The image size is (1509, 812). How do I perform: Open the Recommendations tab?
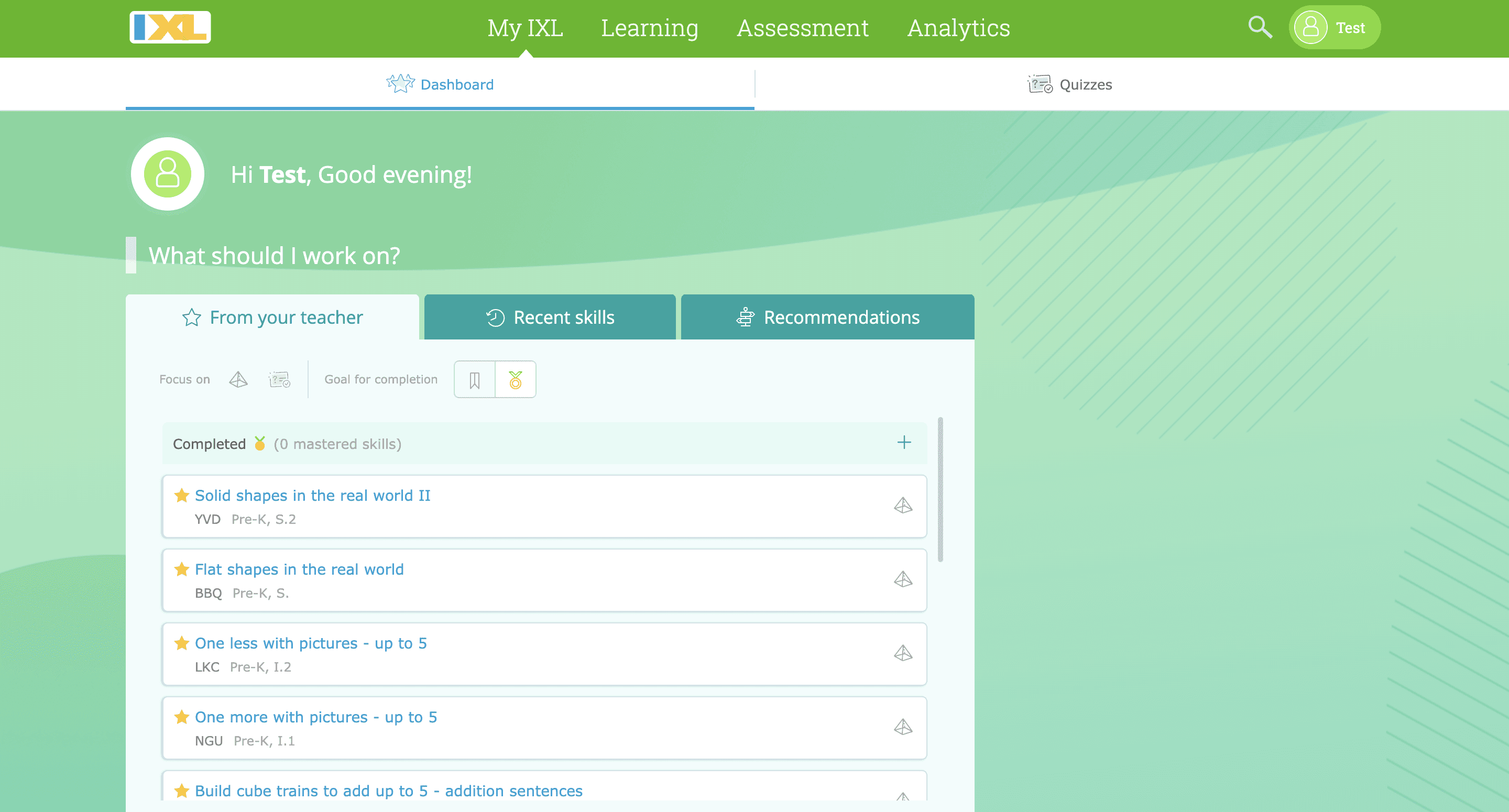(828, 317)
